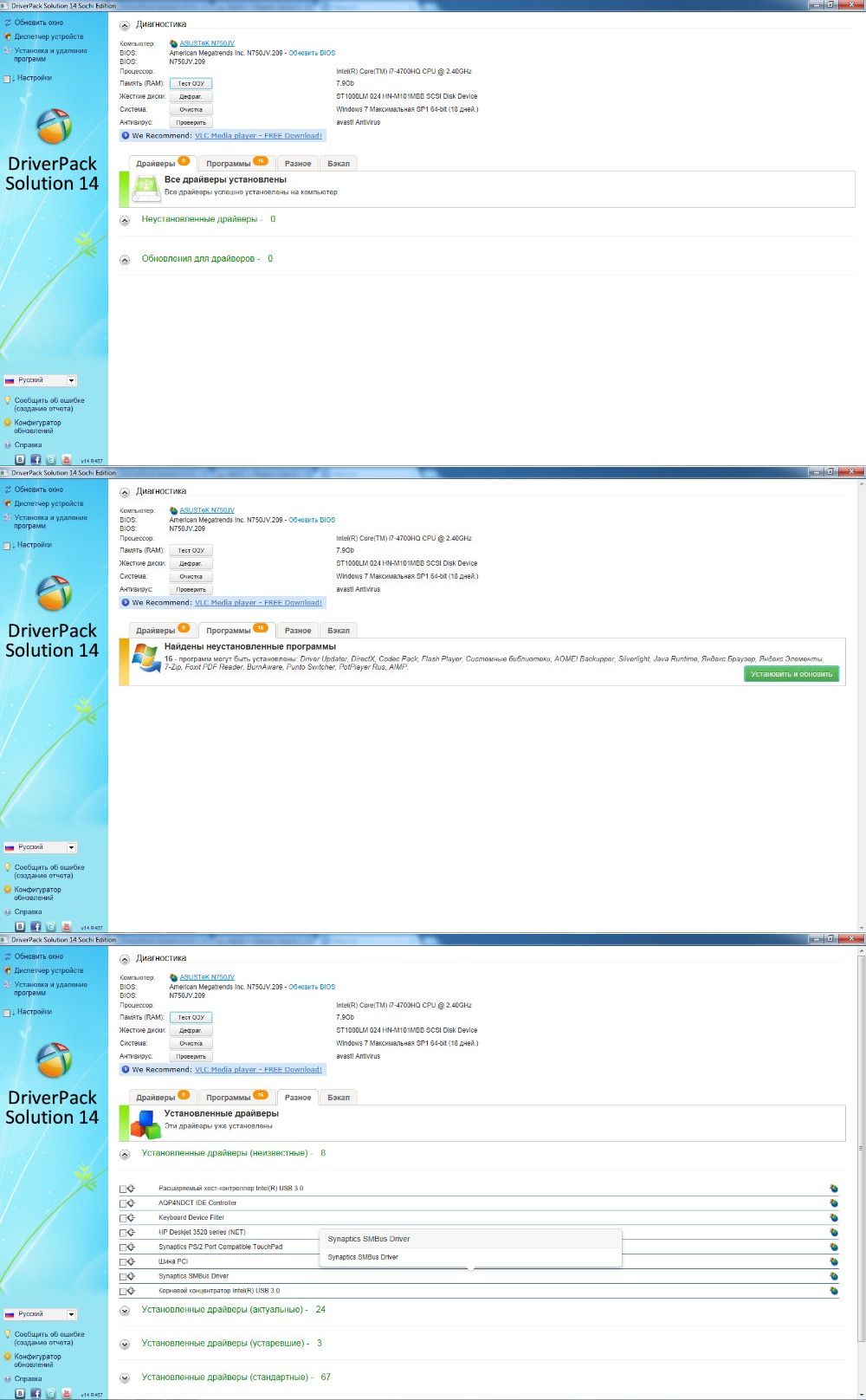Screen dimensions: 866x1400
Task: Click the 'Очистка' button in the bottom window
Action: pos(191,1043)
